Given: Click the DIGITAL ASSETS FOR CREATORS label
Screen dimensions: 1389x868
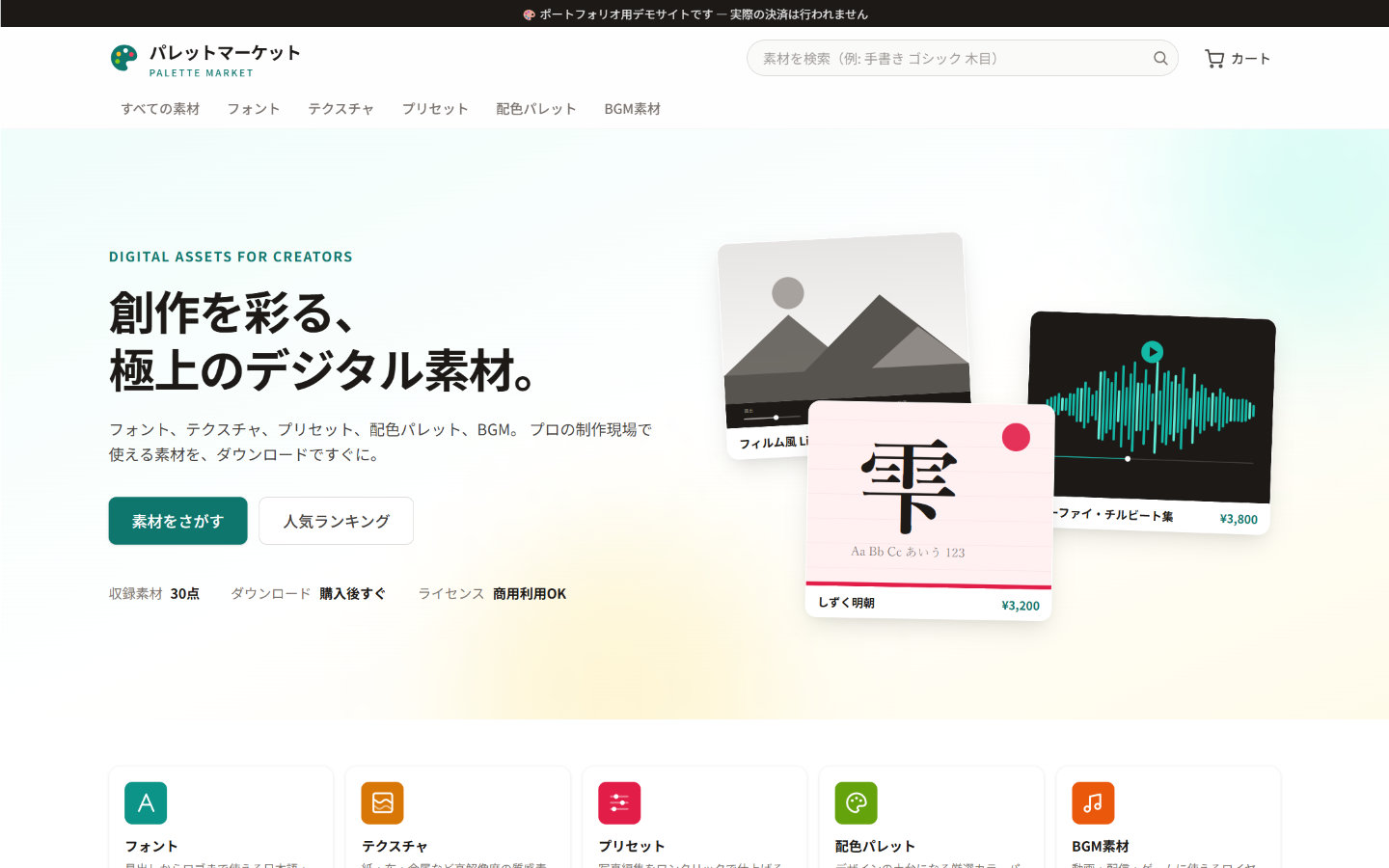Looking at the screenshot, I should point(231,257).
